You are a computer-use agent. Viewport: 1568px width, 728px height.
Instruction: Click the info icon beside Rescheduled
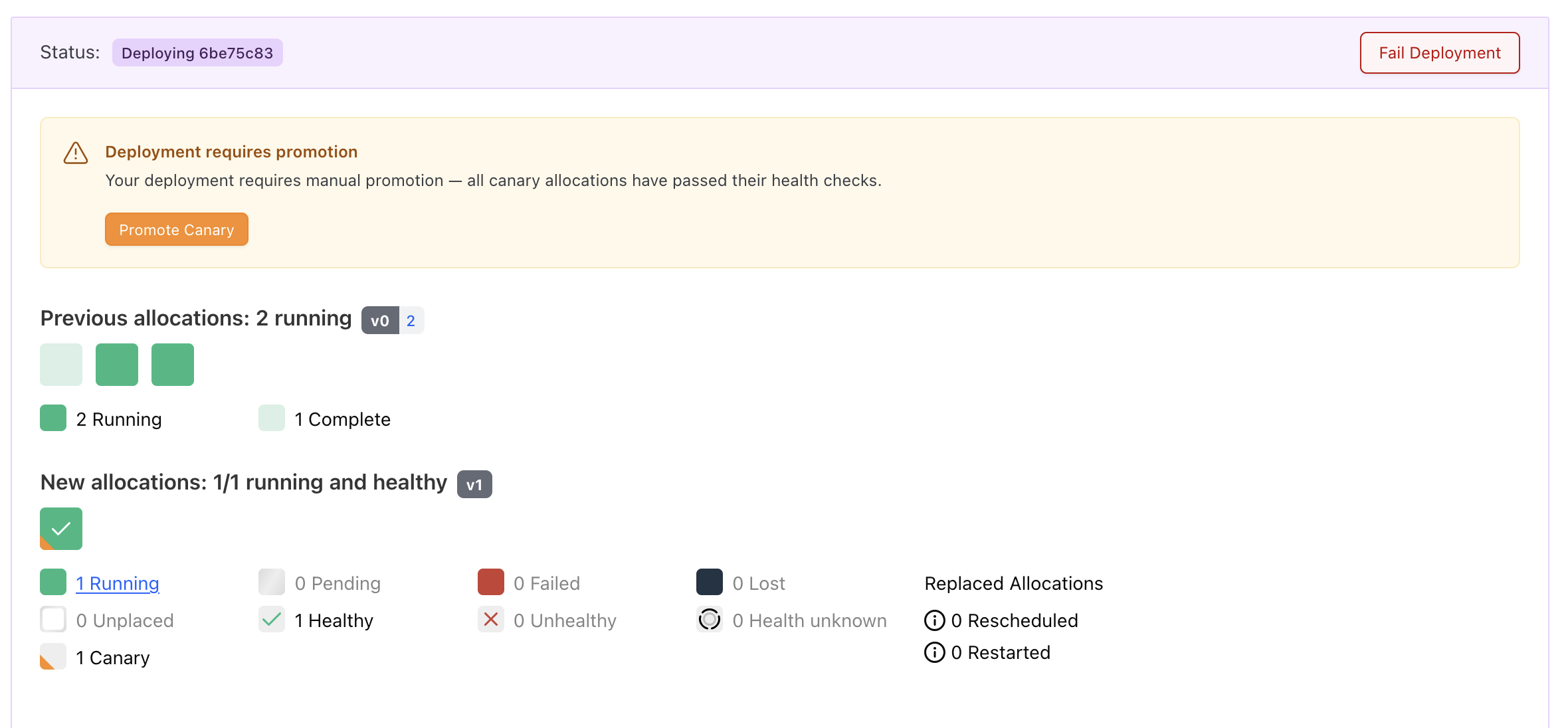934,620
